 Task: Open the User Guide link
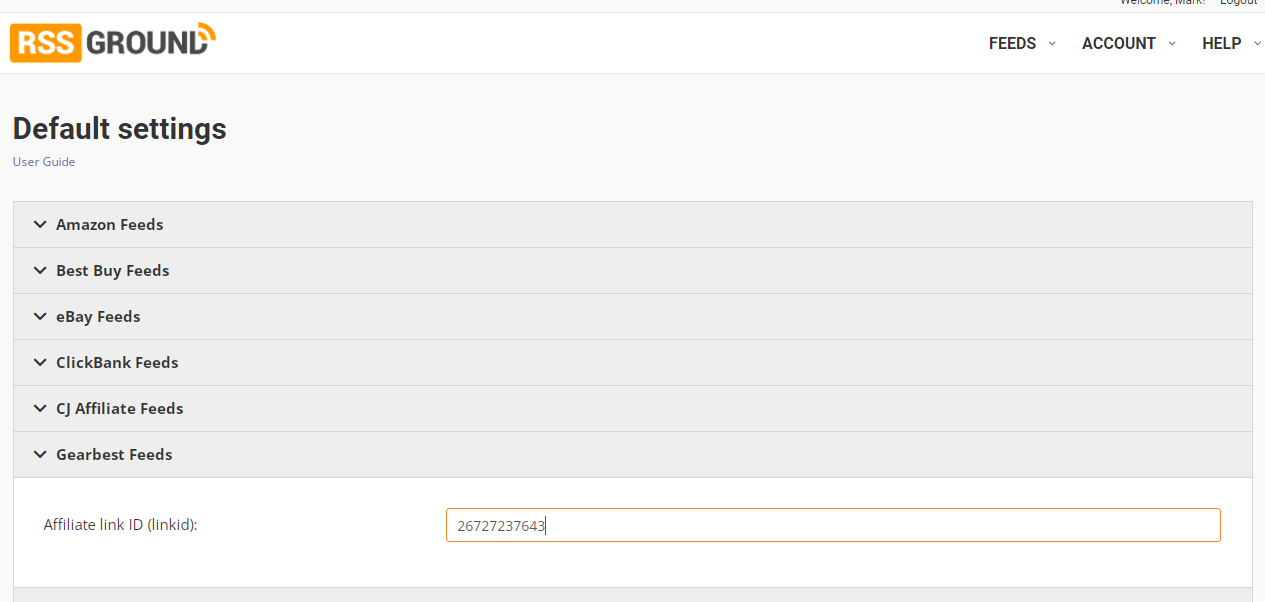(44, 162)
